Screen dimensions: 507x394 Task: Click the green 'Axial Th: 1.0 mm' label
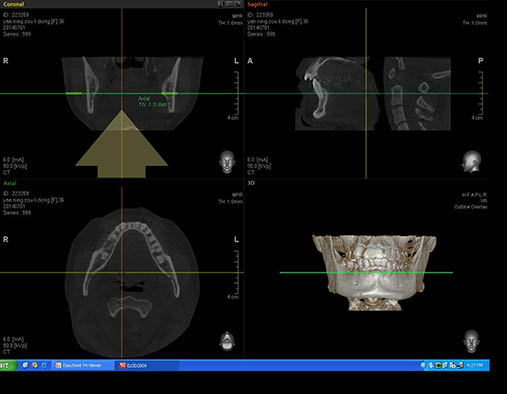point(152,102)
